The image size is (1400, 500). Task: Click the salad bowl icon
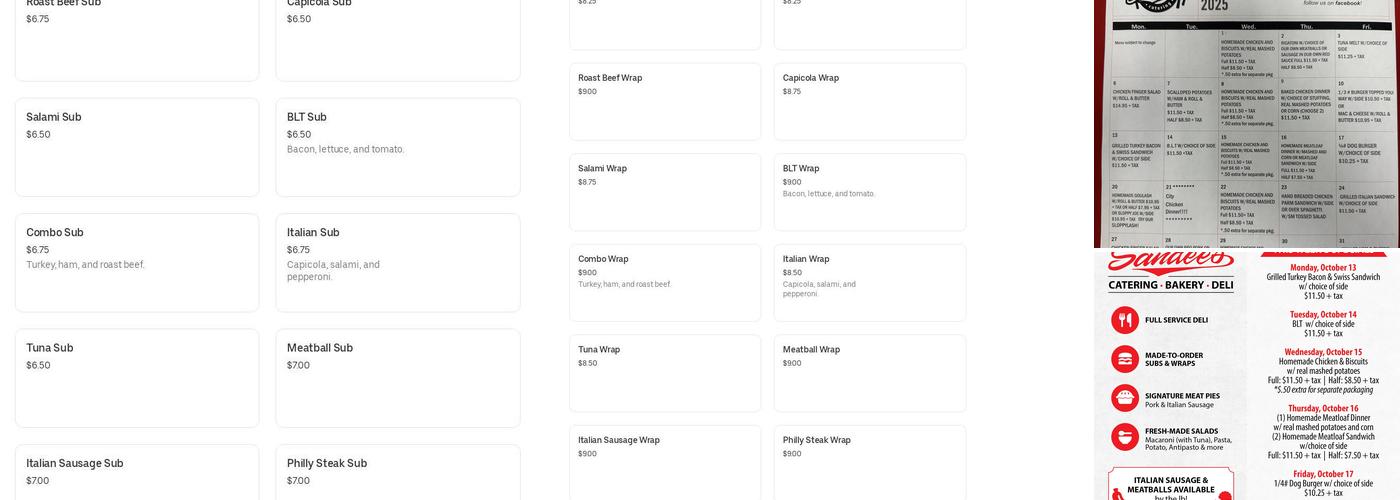[1125, 437]
